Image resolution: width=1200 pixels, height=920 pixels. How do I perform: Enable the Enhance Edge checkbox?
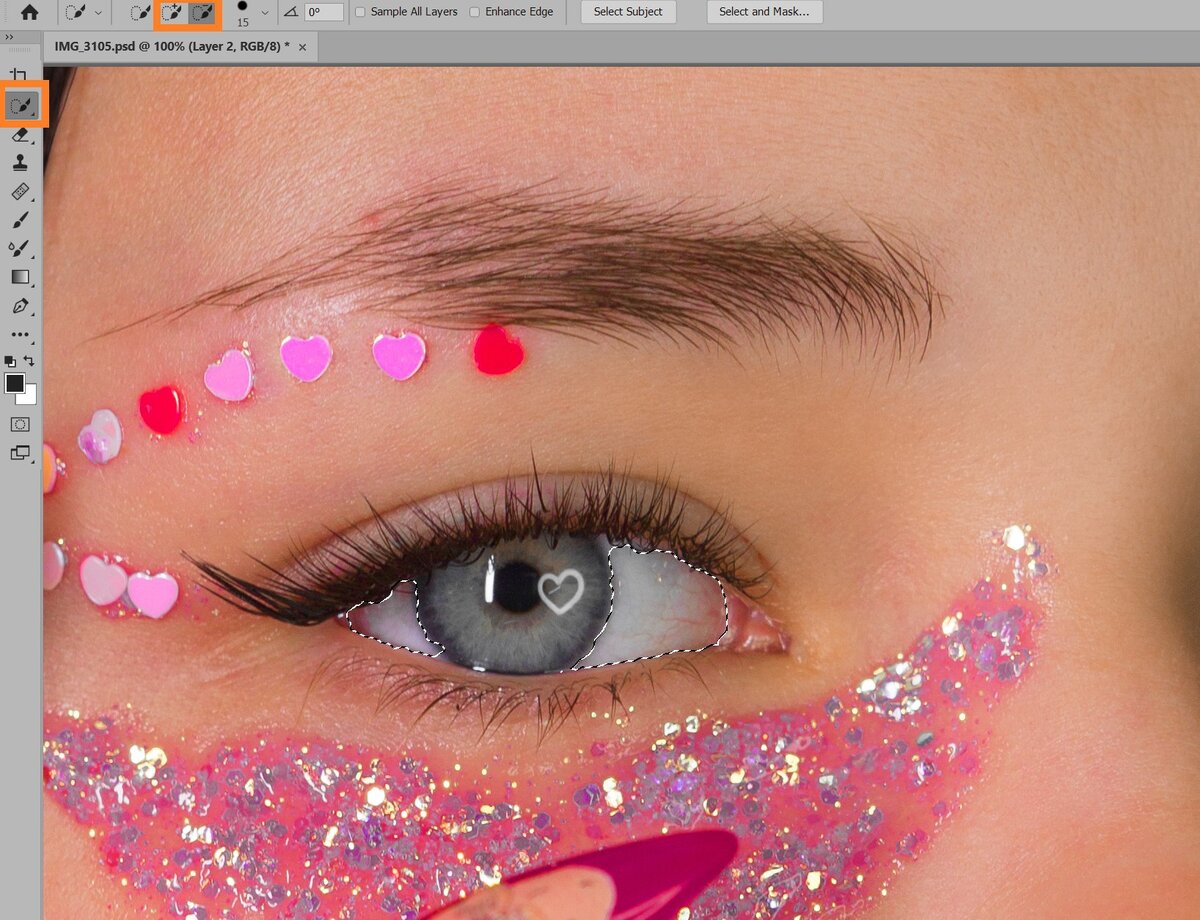[x=474, y=12]
